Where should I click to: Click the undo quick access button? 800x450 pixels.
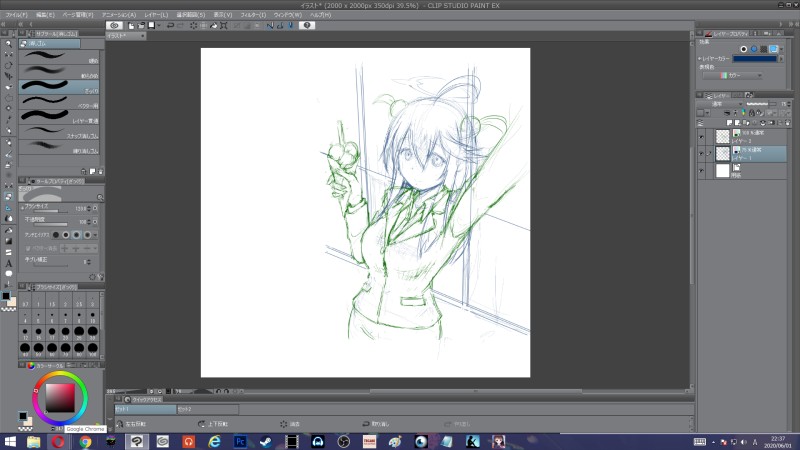click(376, 424)
